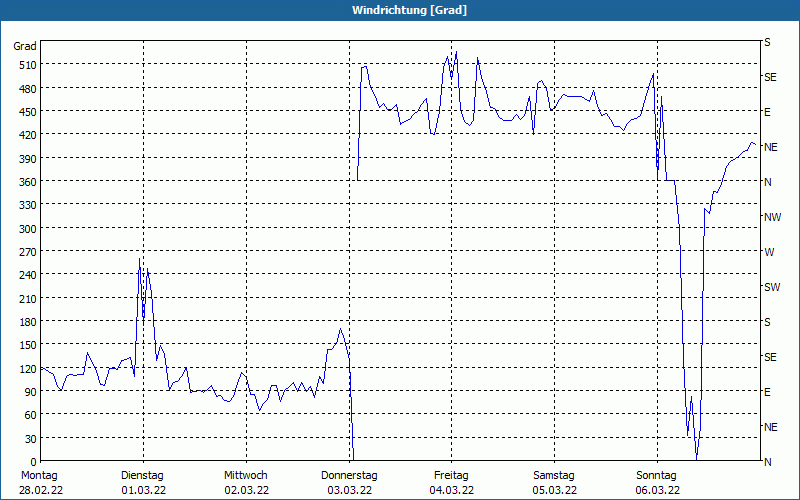Select the '120' y-axis value

(x=28, y=369)
